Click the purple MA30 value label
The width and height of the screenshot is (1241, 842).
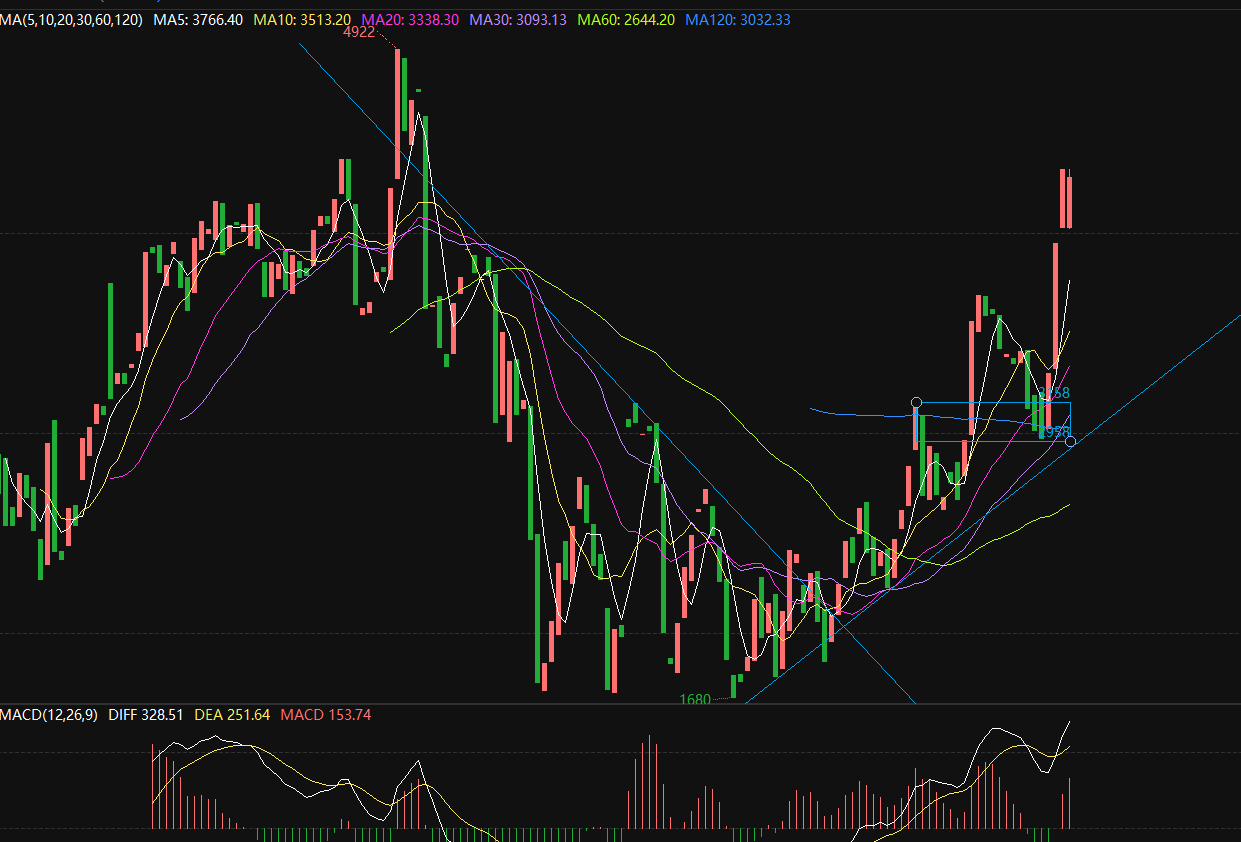click(518, 20)
